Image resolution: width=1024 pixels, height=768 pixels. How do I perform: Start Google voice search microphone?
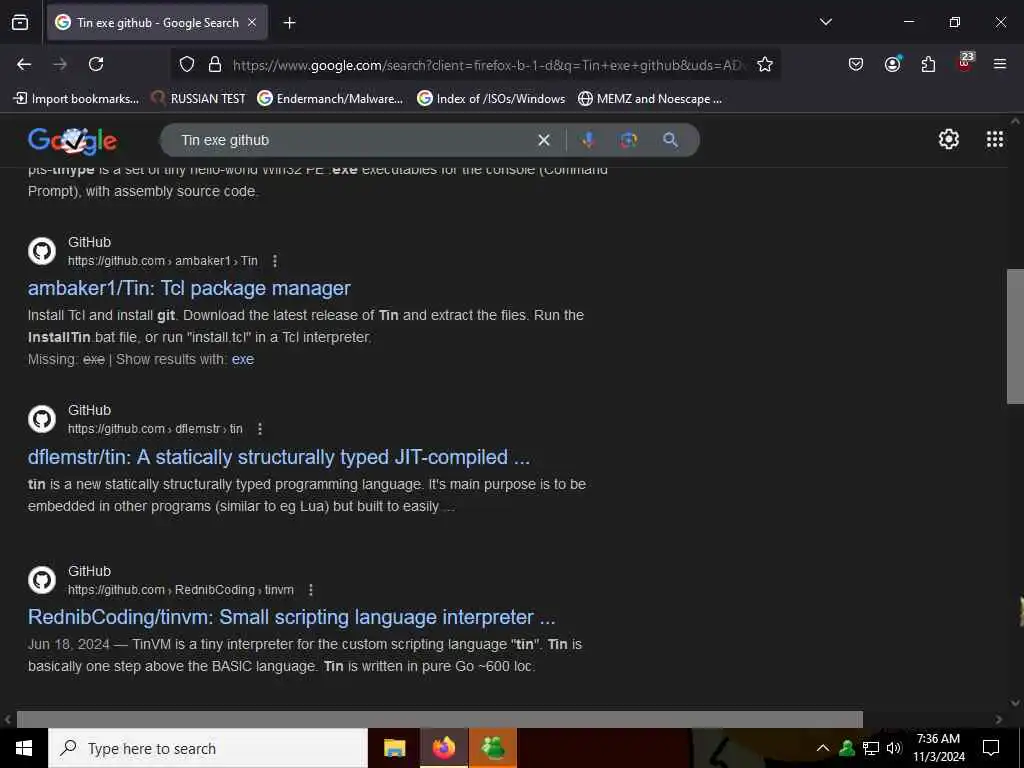coord(588,140)
